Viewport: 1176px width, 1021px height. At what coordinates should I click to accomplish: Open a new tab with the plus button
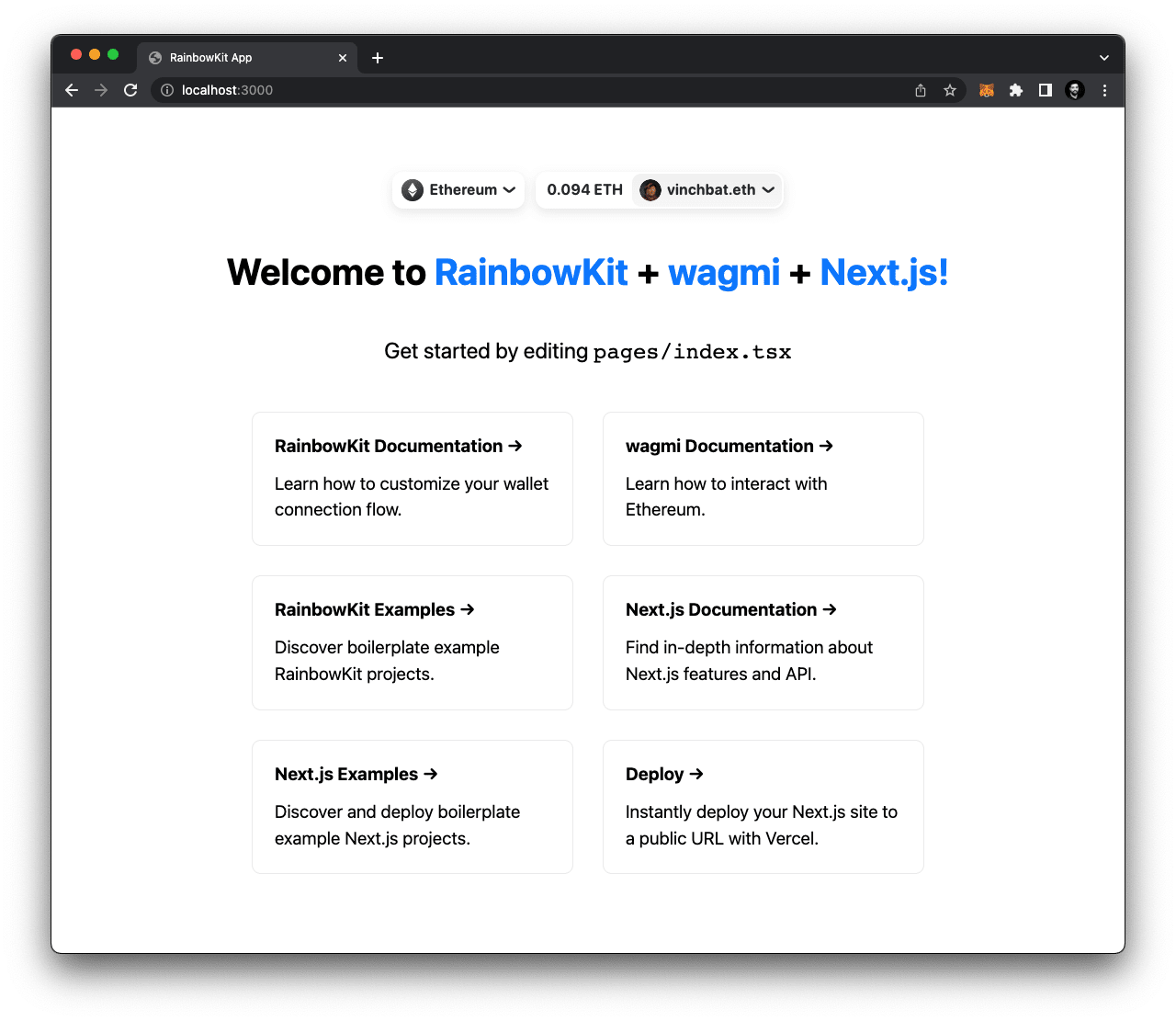[x=378, y=58]
